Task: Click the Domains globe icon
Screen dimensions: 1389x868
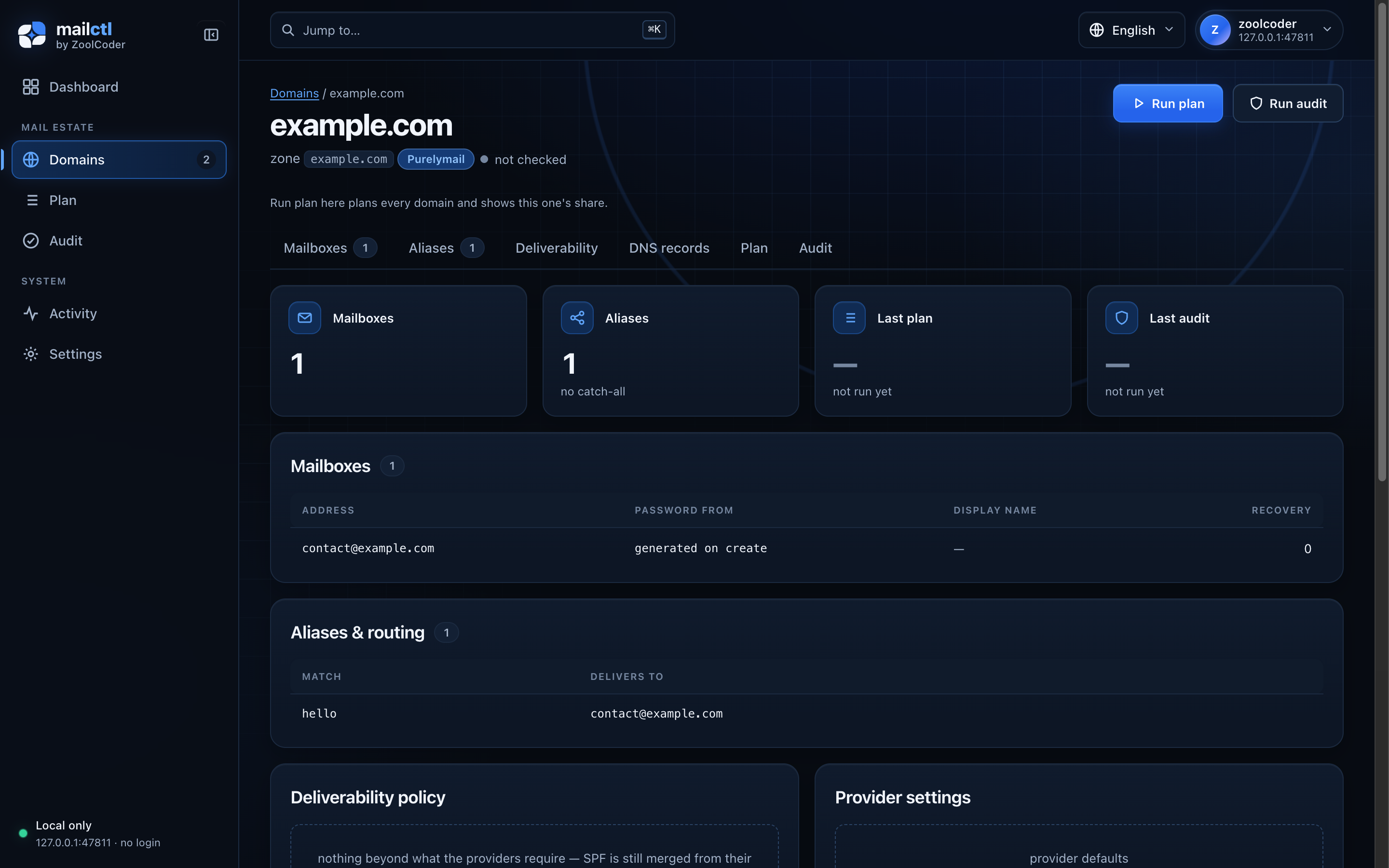Action: click(x=31, y=160)
